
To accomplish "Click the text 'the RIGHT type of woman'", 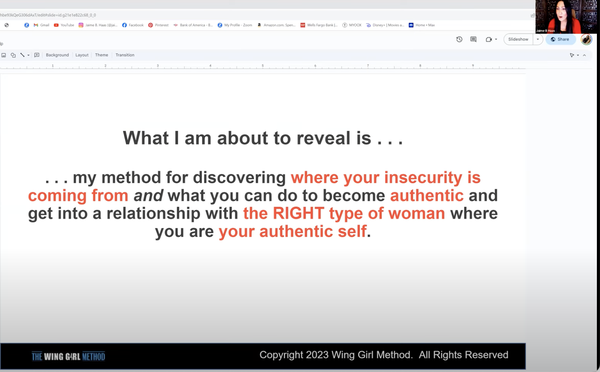I will tap(344, 213).
